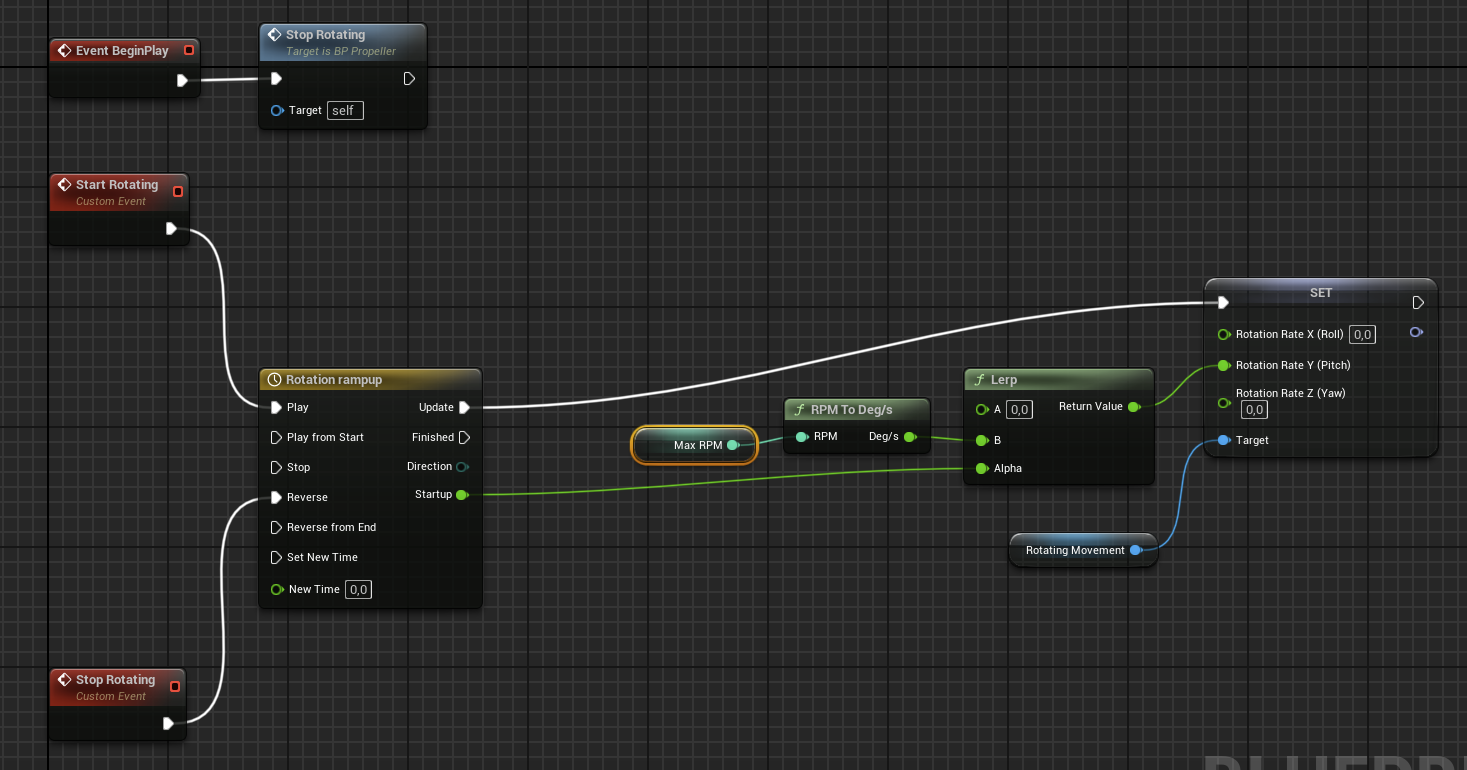Viewport: 1467px width, 770px height.
Task: Click the Lerp node's A input pin
Action: pos(982,409)
